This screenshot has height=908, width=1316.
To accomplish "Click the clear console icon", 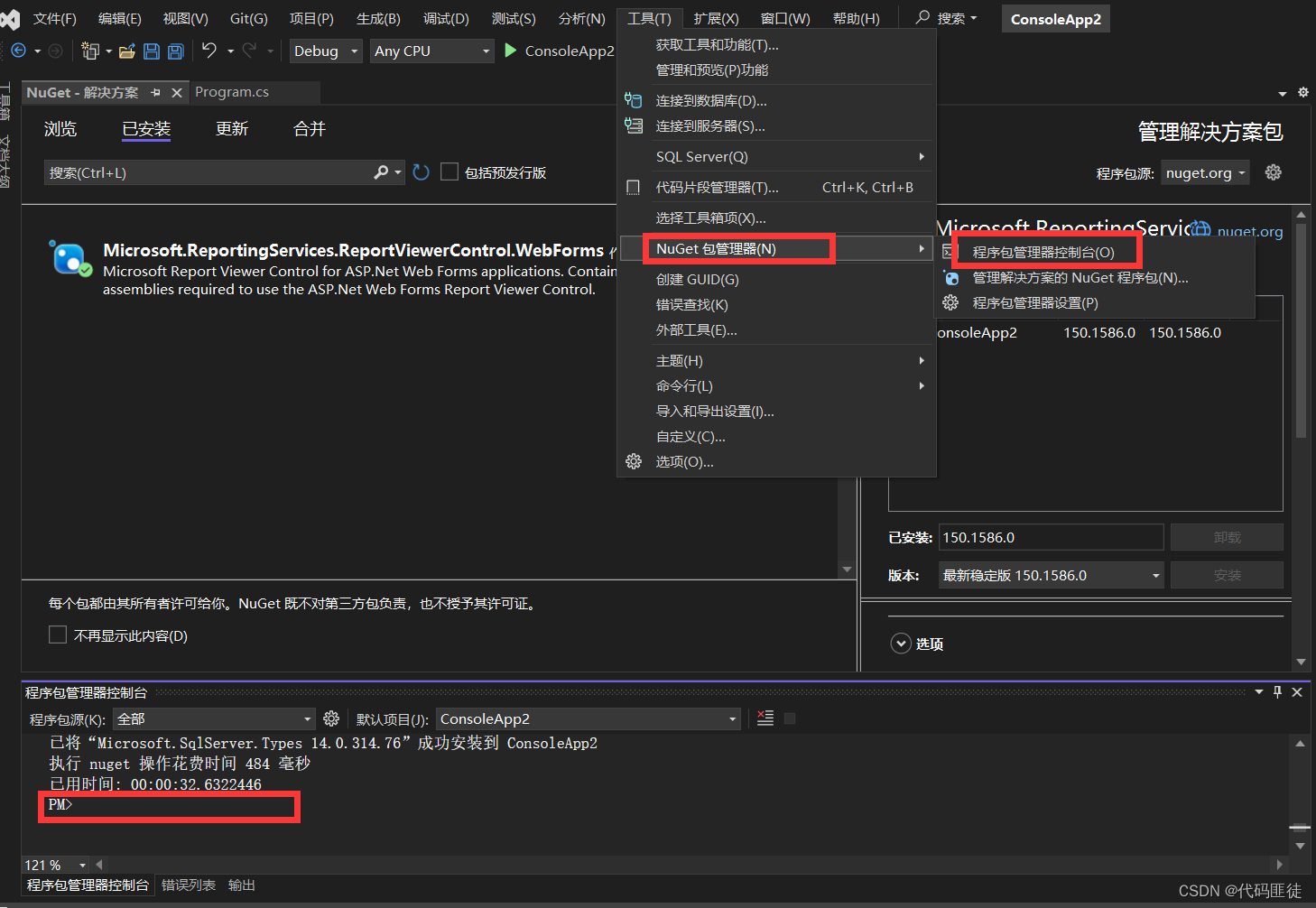I will (x=765, y=718).
